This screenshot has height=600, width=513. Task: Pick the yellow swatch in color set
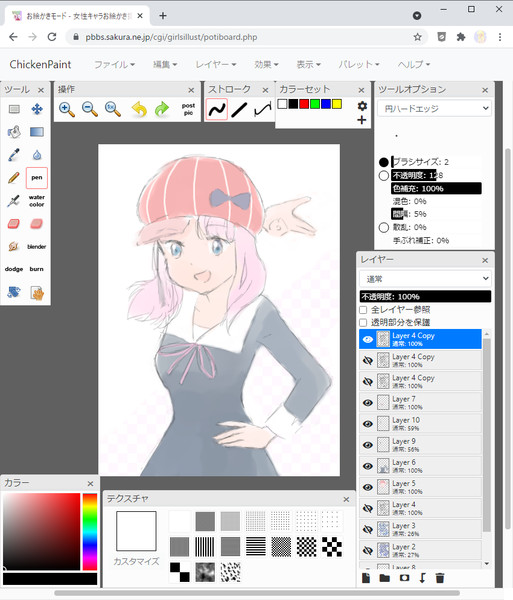click(337, 104)
